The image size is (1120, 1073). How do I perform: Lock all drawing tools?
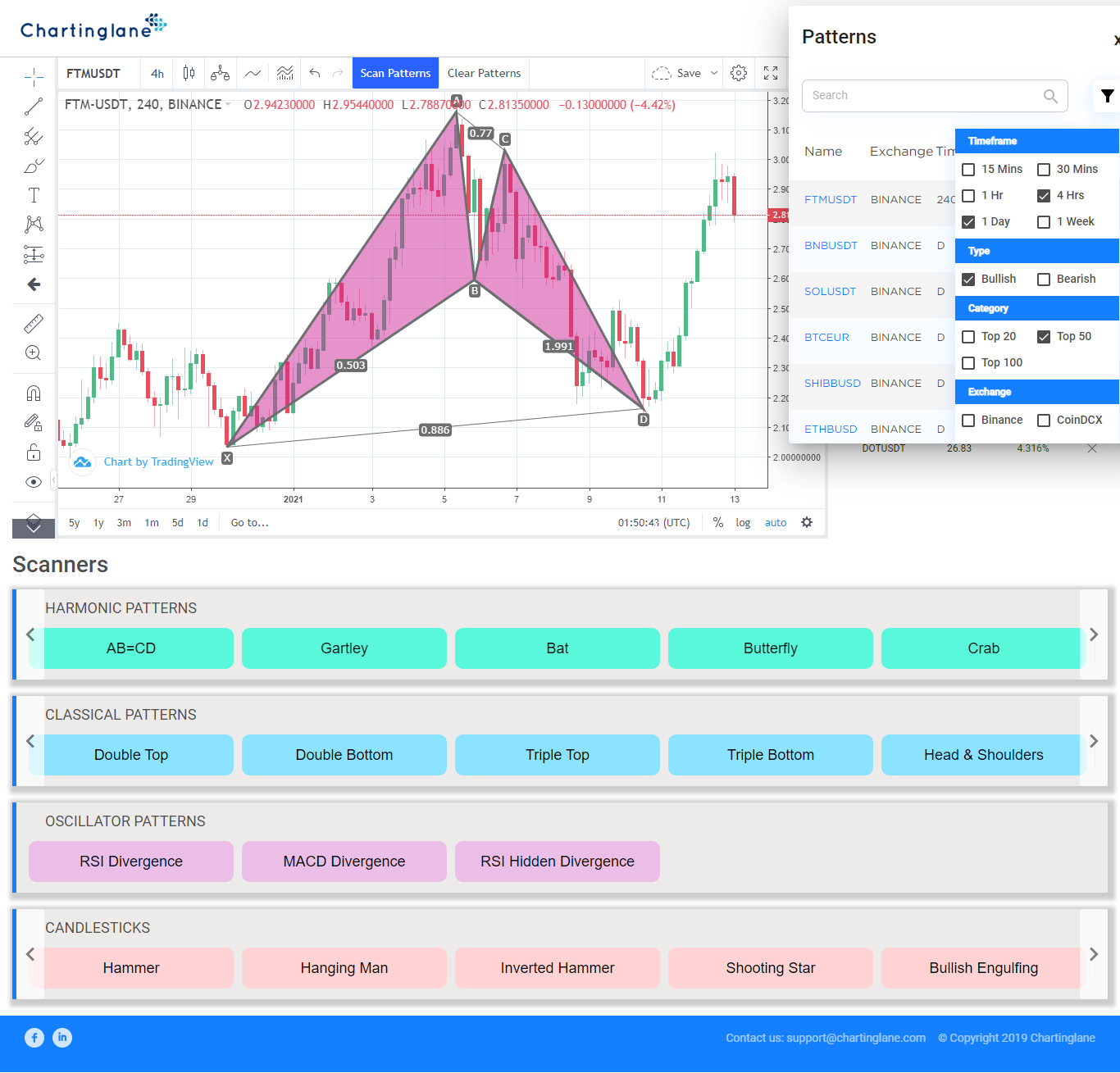34,452
